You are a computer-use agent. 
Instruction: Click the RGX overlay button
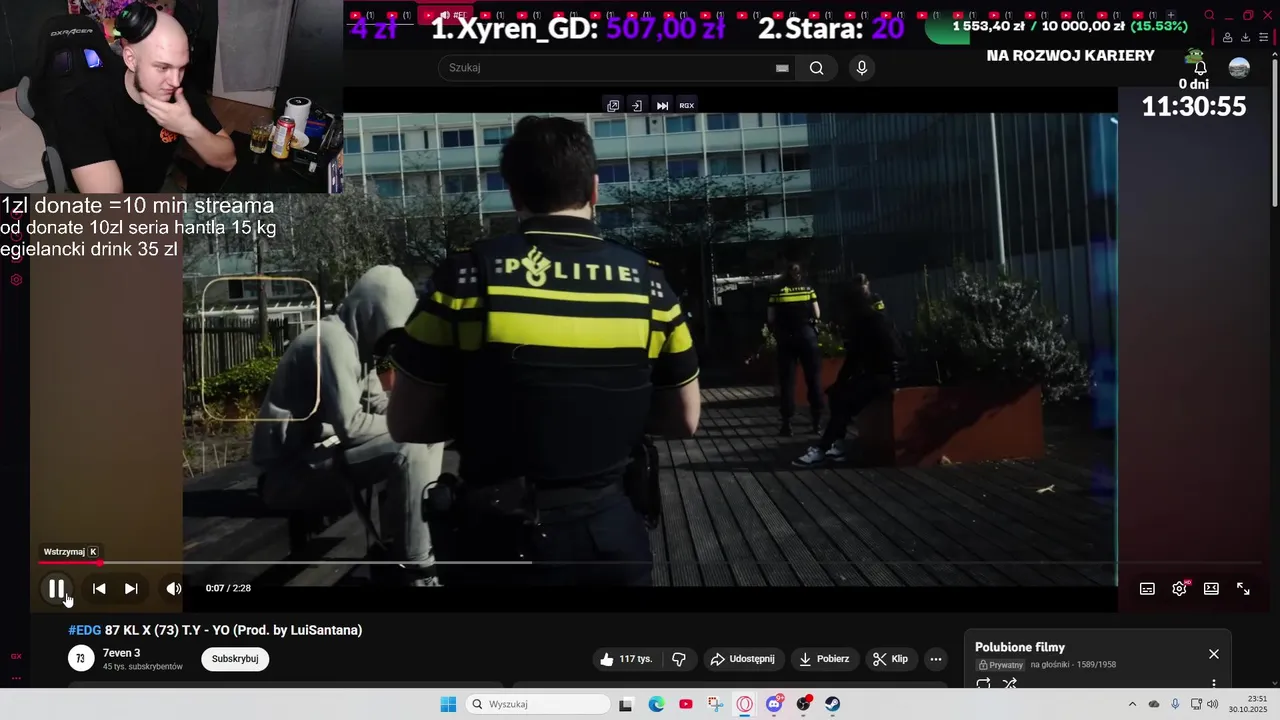point(687,105)
